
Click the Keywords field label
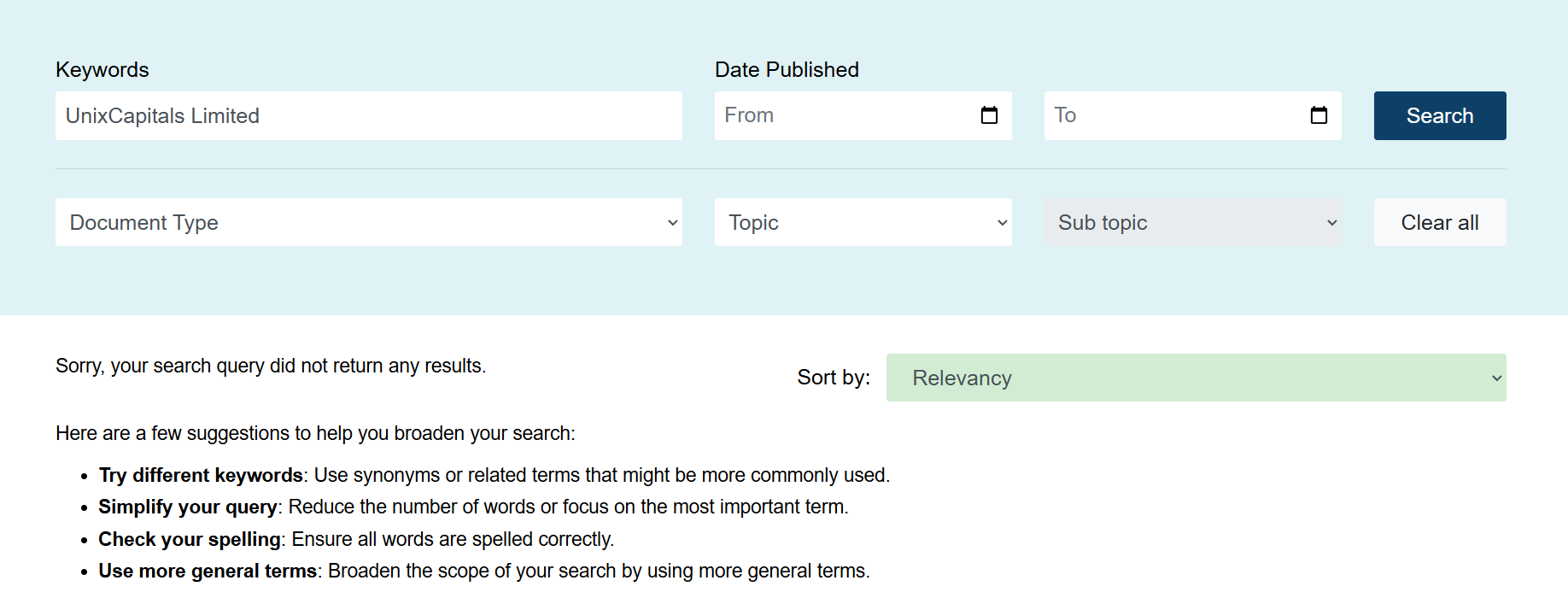(x=102, y=70)
